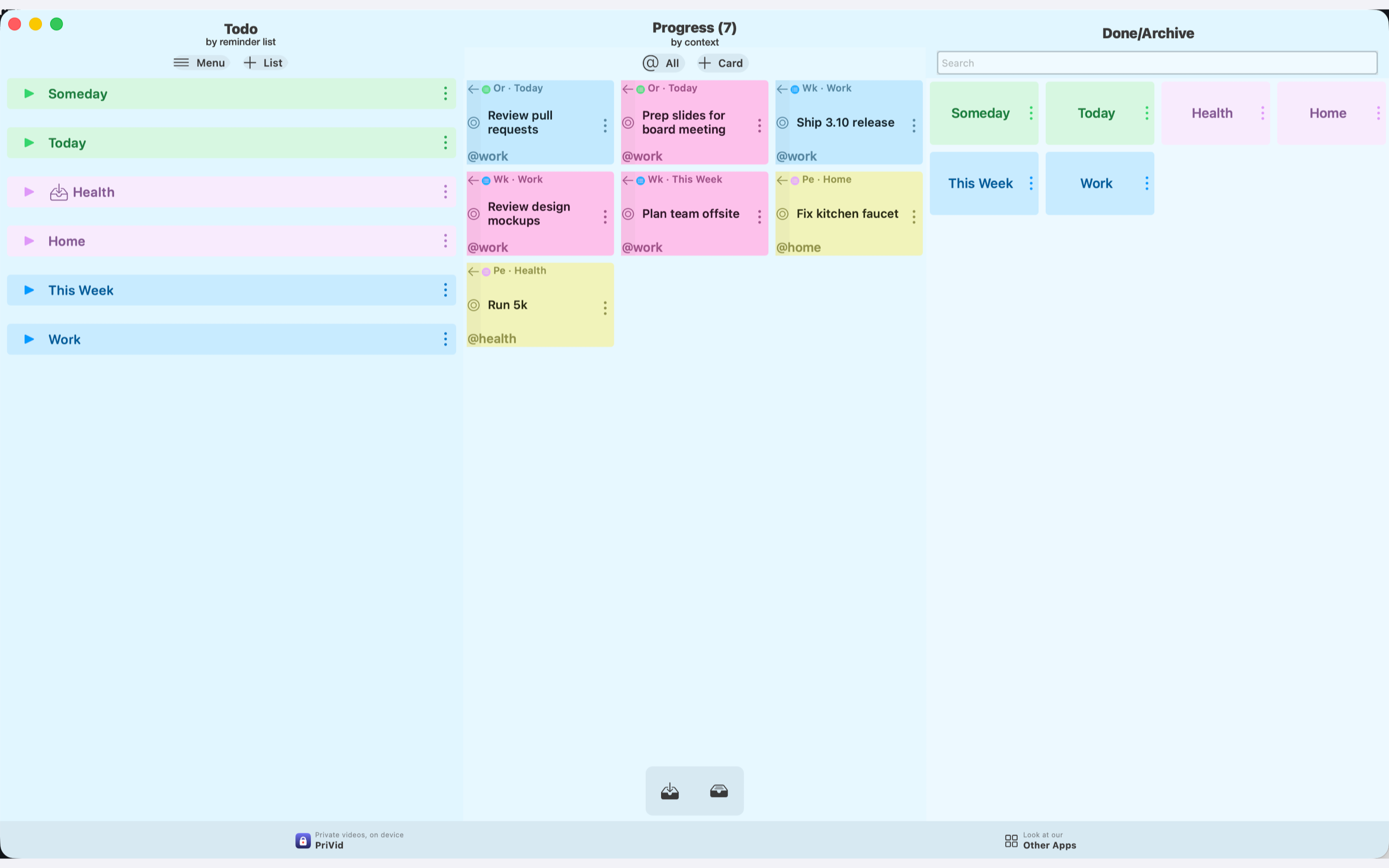This screenshot has height=868, width=1389.
Task: Open options for Review pull requests card
Action: [x=605, y=126]
